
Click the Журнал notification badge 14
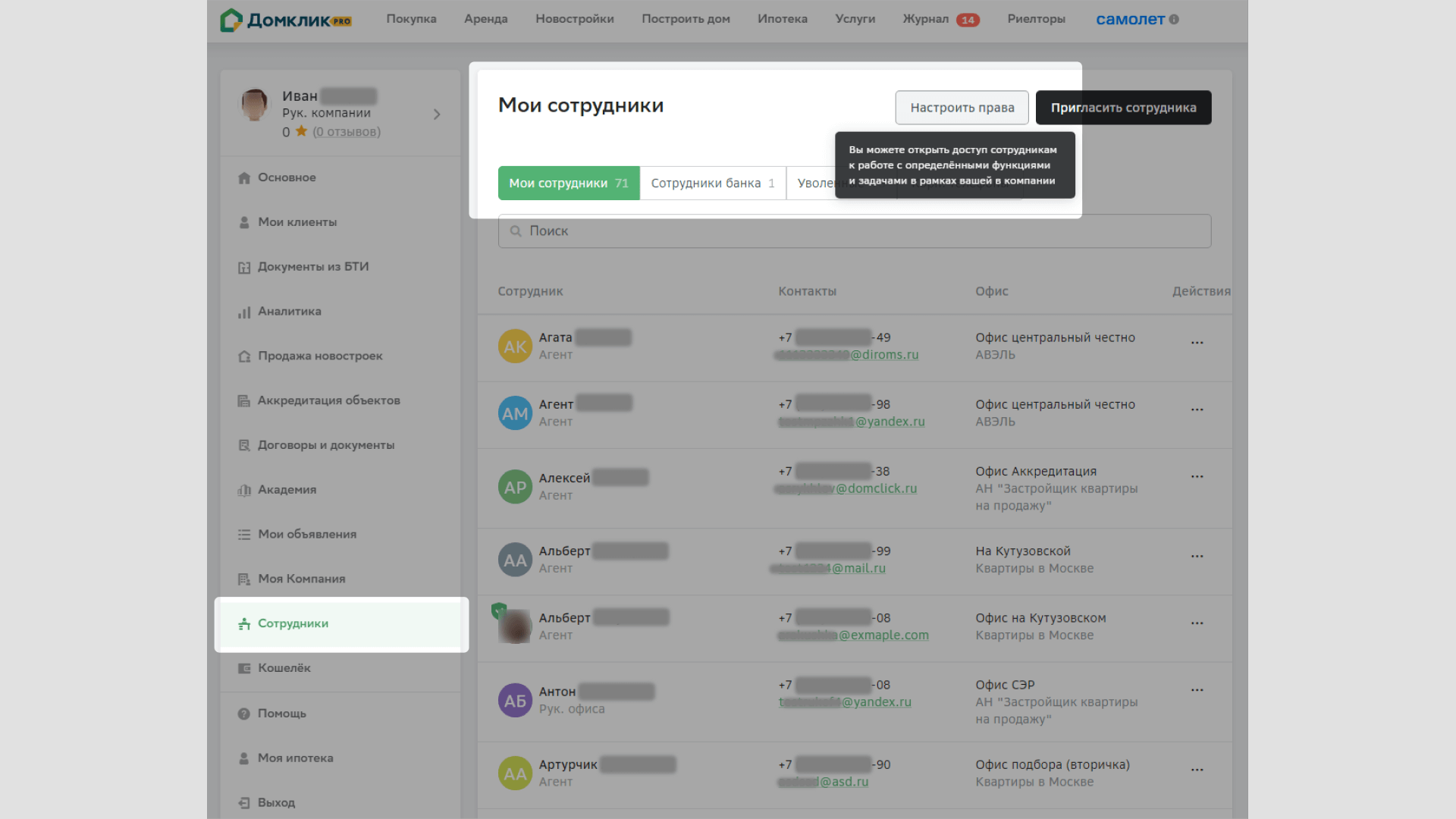968,20
